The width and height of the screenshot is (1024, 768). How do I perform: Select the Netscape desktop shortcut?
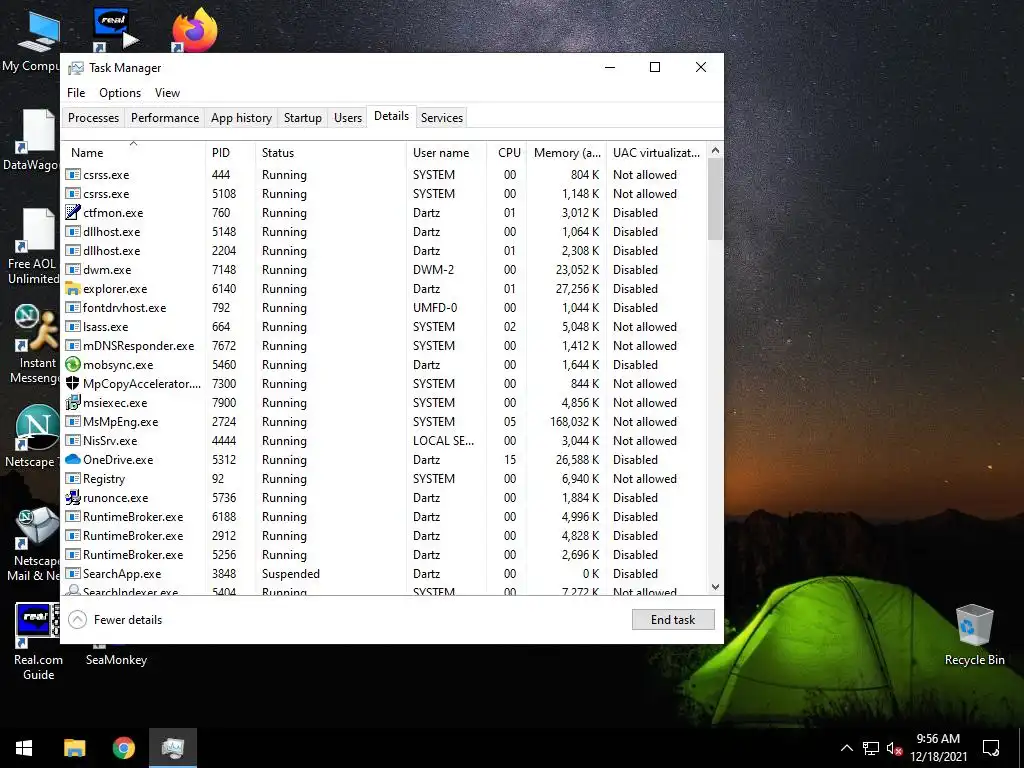pos(33,436)
